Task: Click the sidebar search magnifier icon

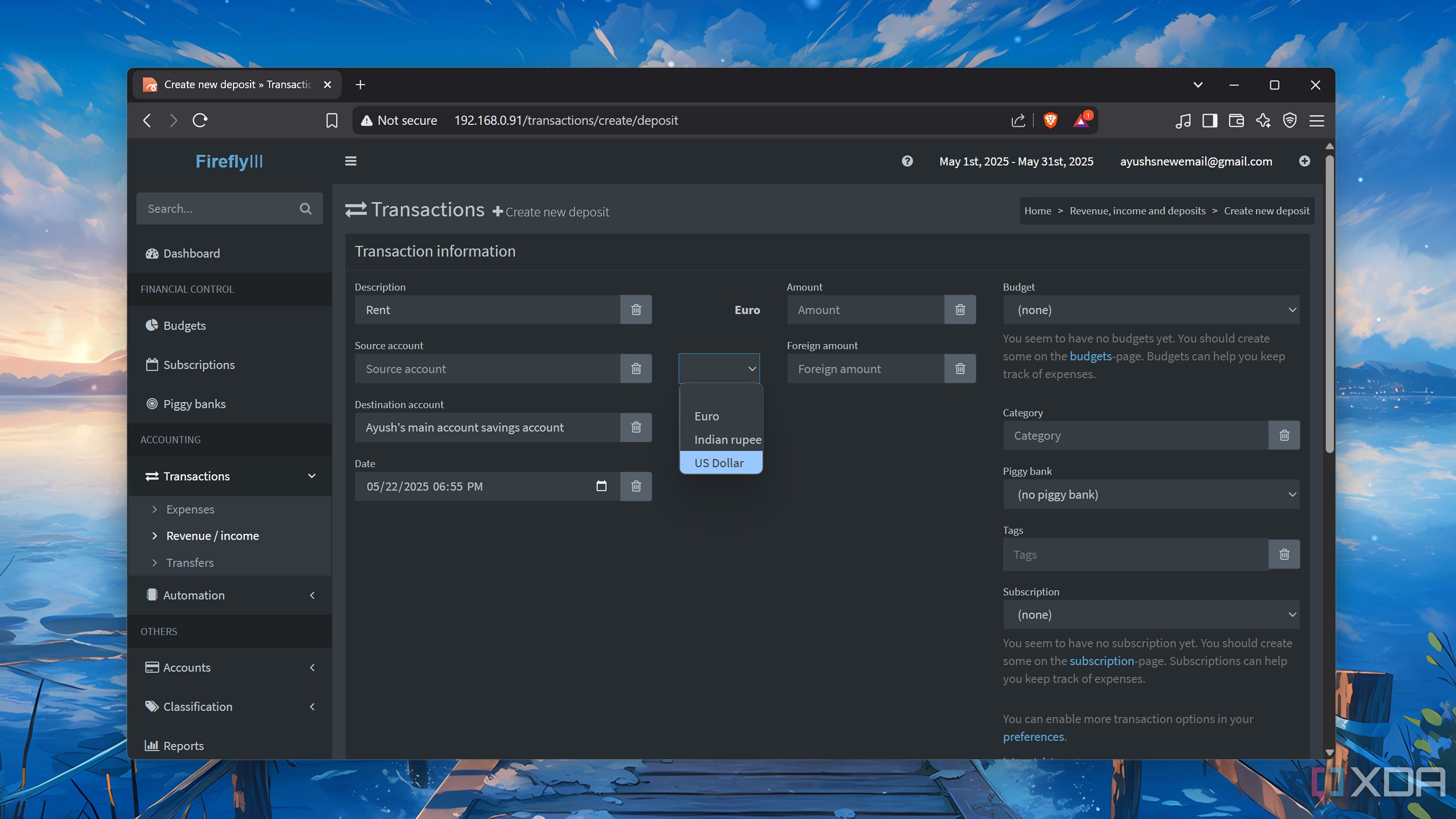Action: coord(305,209)
